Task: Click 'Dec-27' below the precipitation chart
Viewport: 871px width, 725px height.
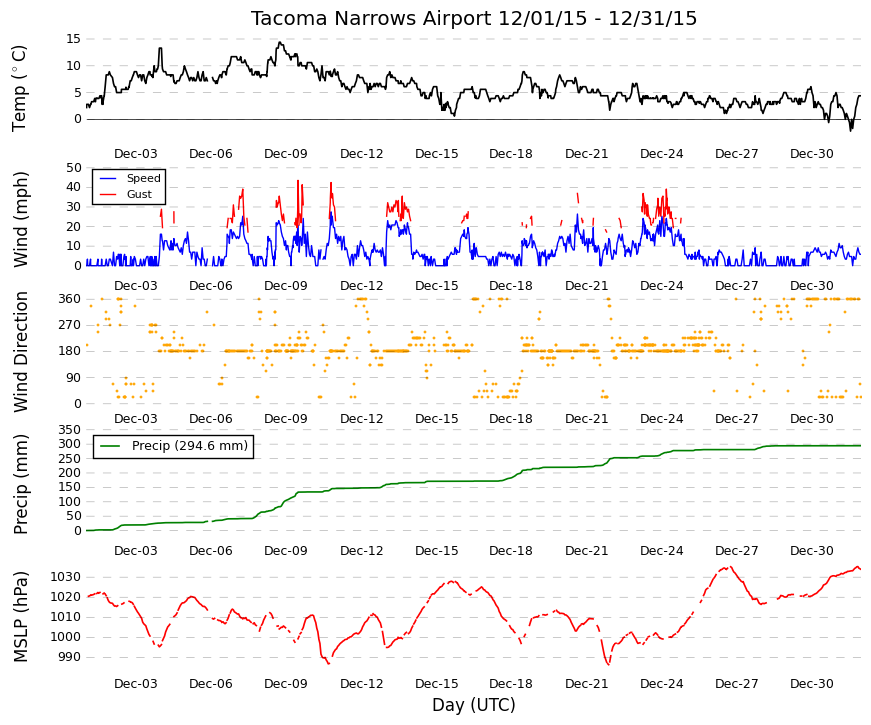Action: point(737,551)
